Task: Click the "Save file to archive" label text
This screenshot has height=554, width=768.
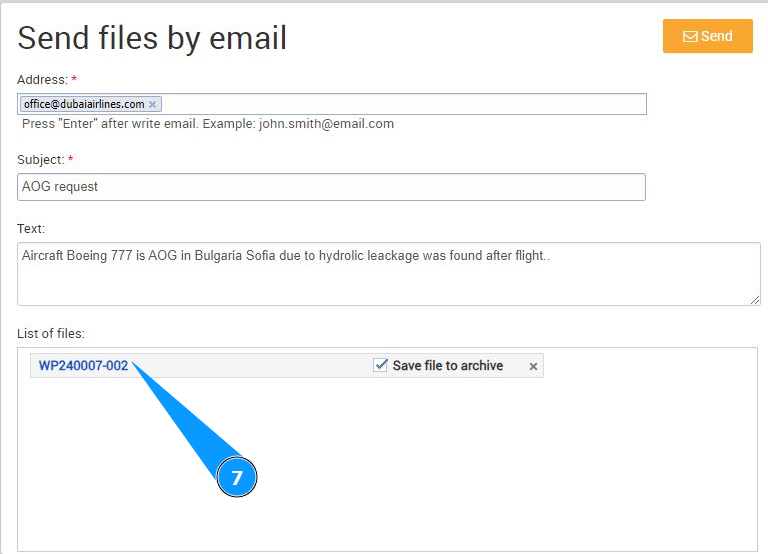Action: (x=447, y=366)
